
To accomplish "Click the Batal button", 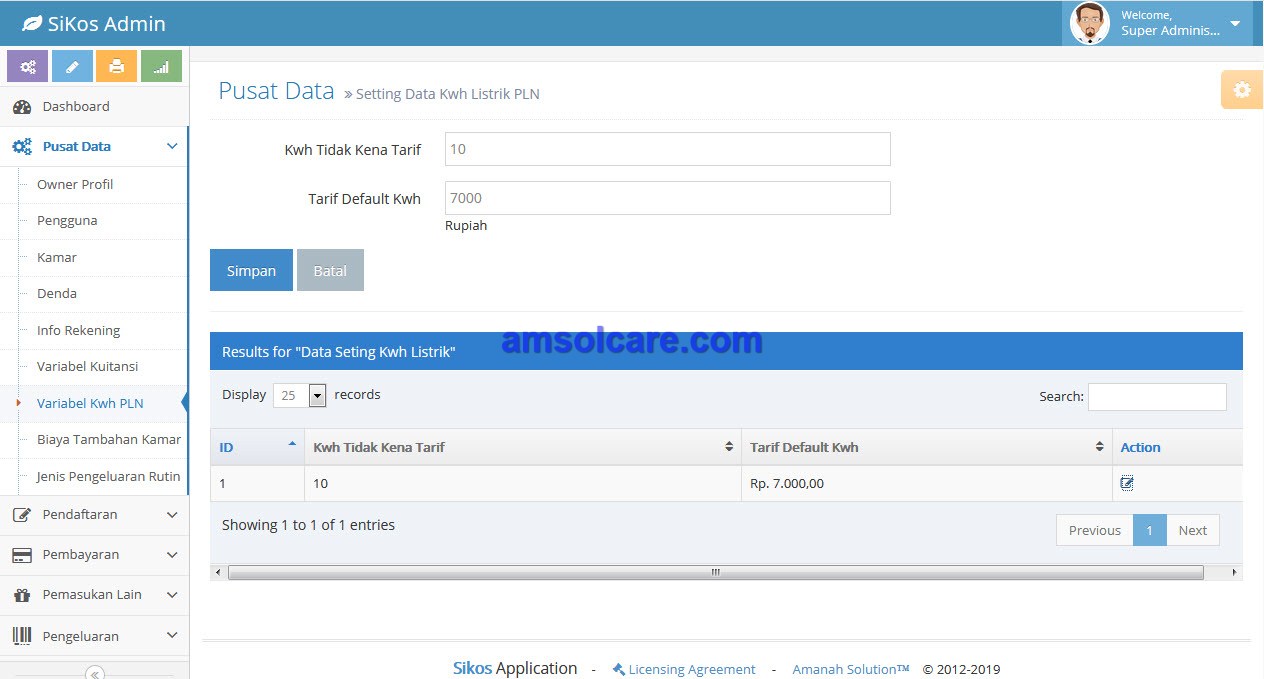I will 330,270.
